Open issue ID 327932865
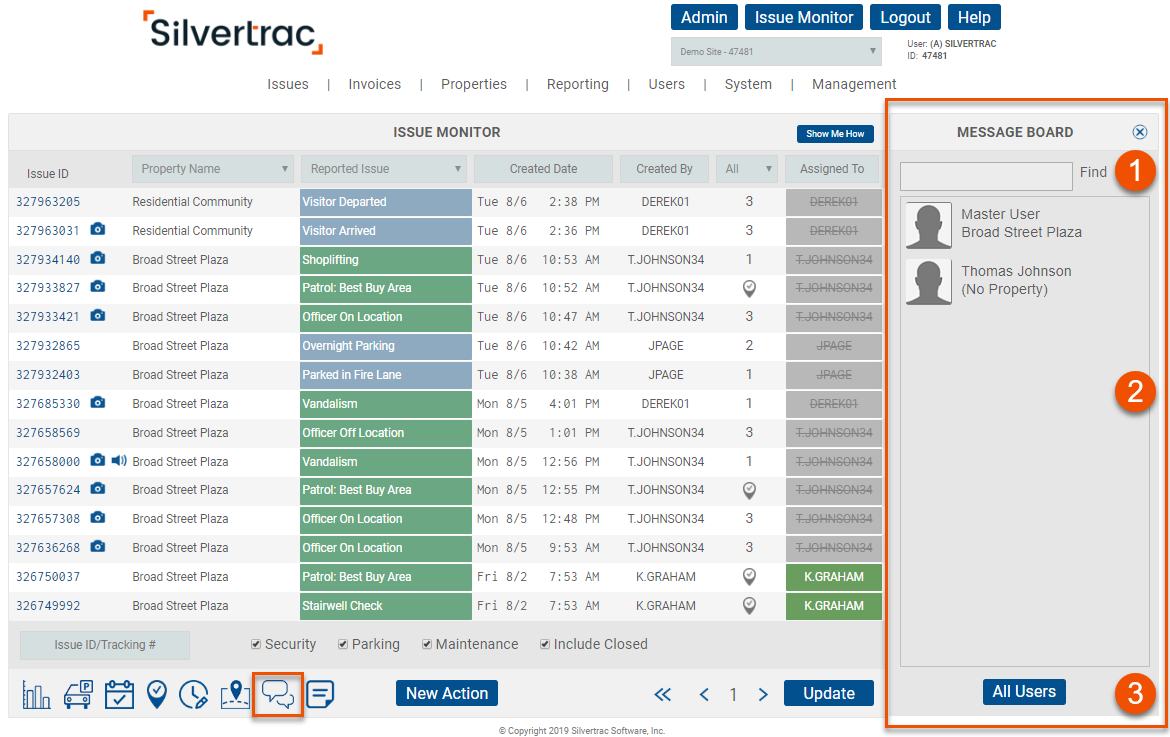 (x=48, y=345)
